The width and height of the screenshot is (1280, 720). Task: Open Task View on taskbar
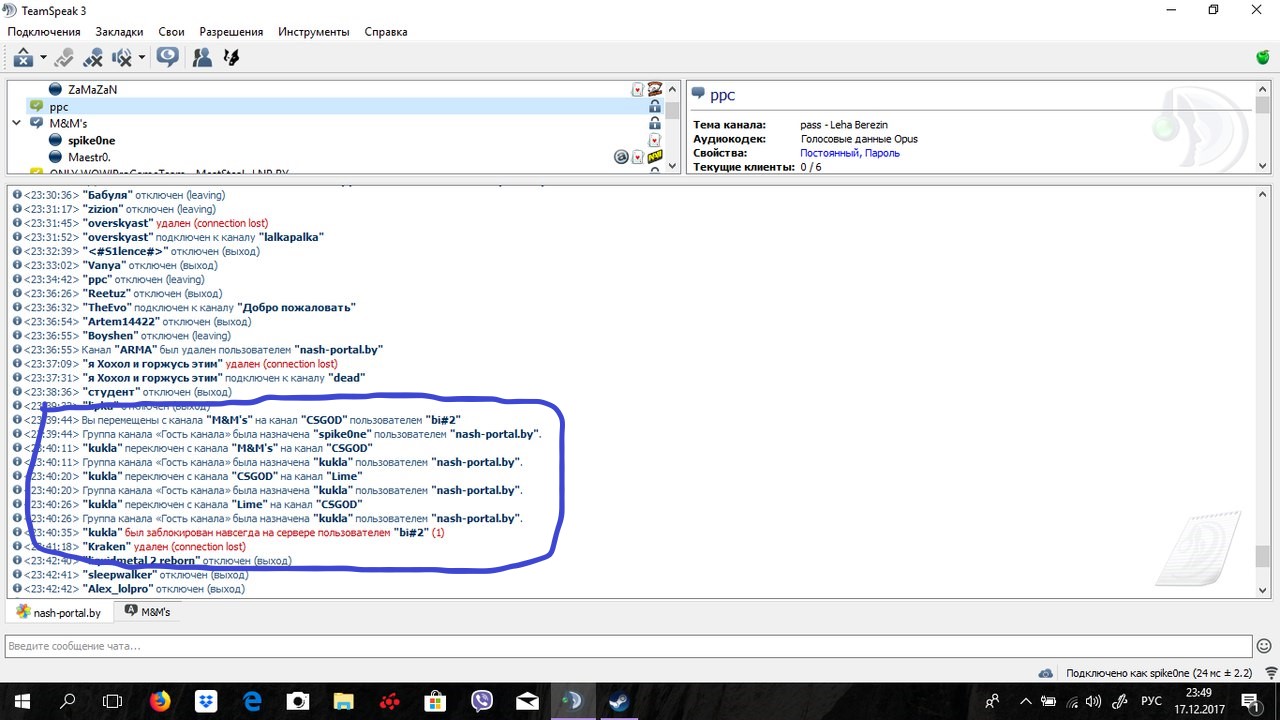click(x=113, y=701)
